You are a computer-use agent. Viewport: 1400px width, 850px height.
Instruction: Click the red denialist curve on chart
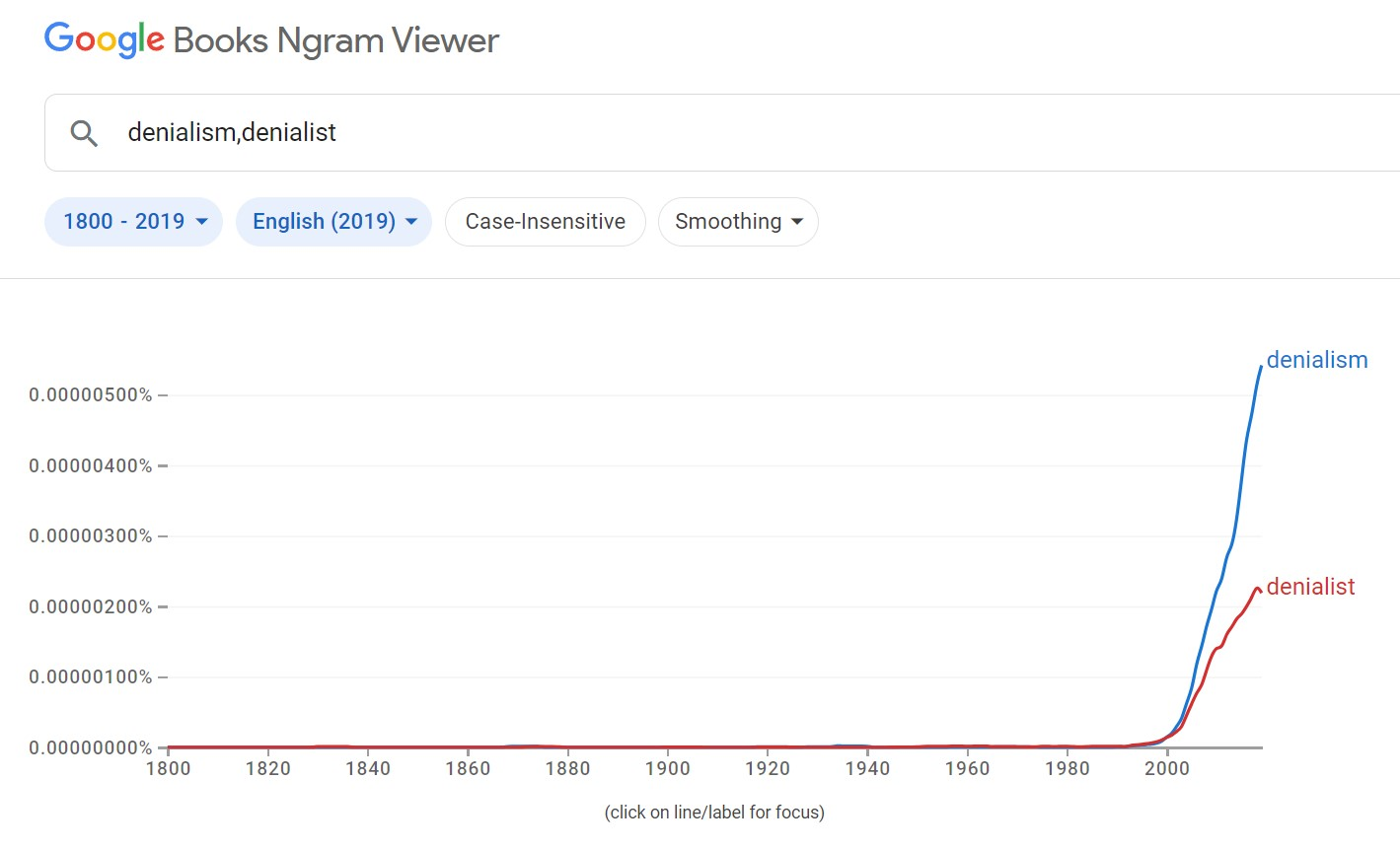(x=1233, y=621)
